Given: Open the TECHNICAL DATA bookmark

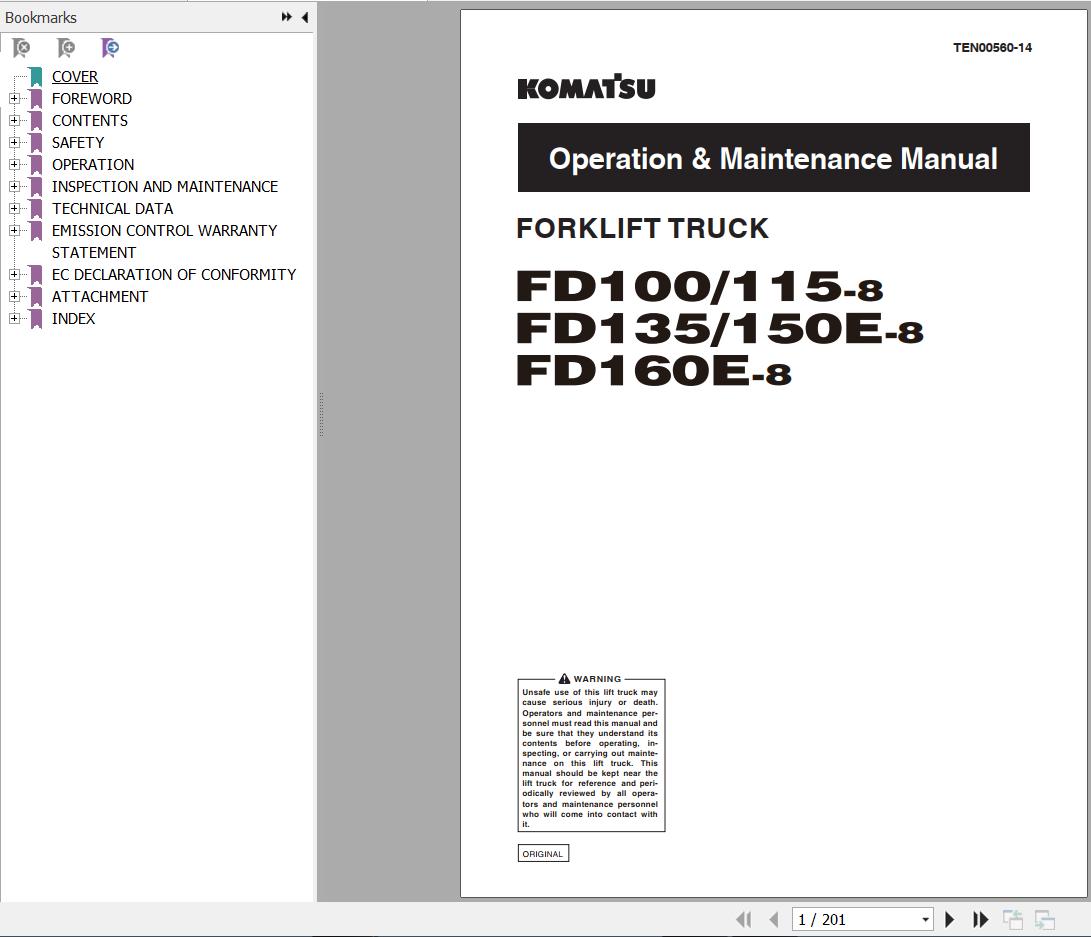Looking at the screenshot, I should [113, 209].
